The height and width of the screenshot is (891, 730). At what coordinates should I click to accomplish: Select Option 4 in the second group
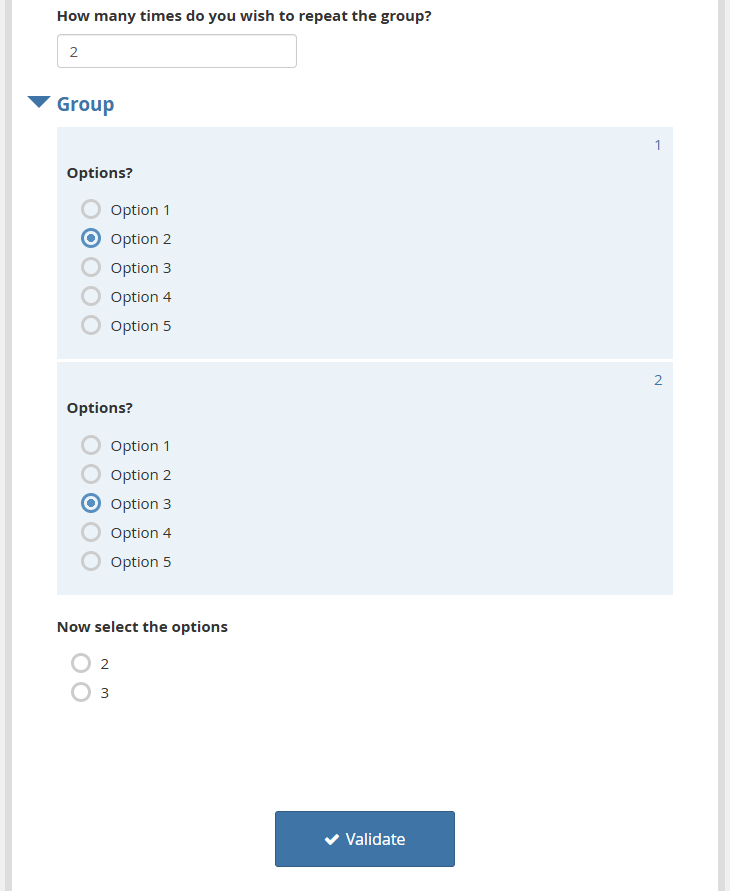pyautogui.click(x=90, y=532)
